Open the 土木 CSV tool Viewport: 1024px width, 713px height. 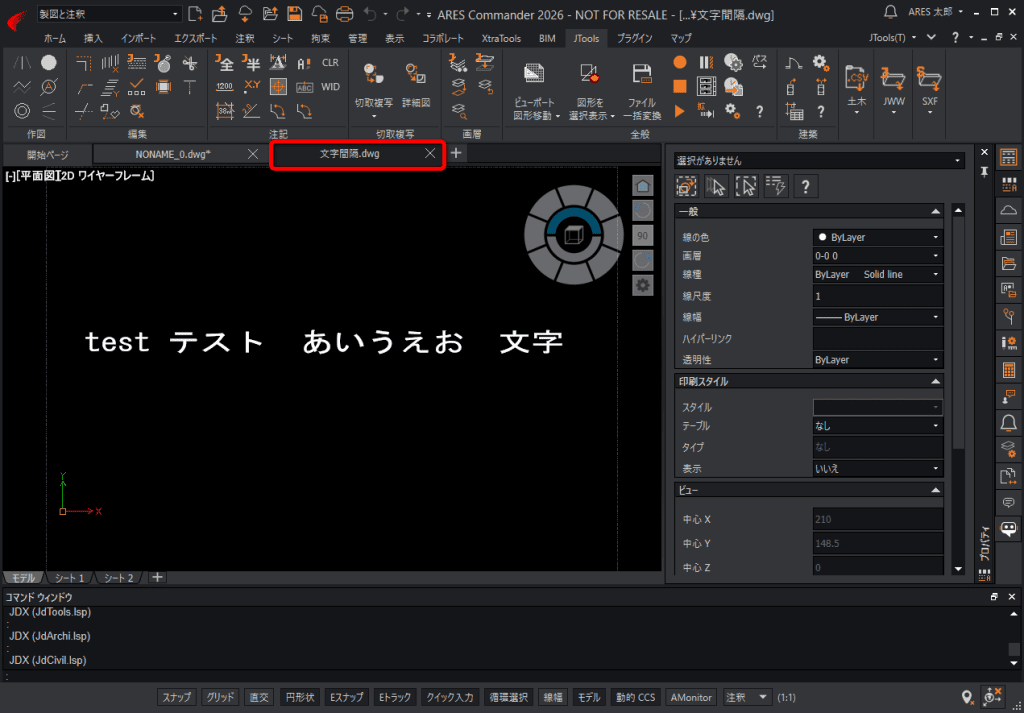(x=856, y=89)
